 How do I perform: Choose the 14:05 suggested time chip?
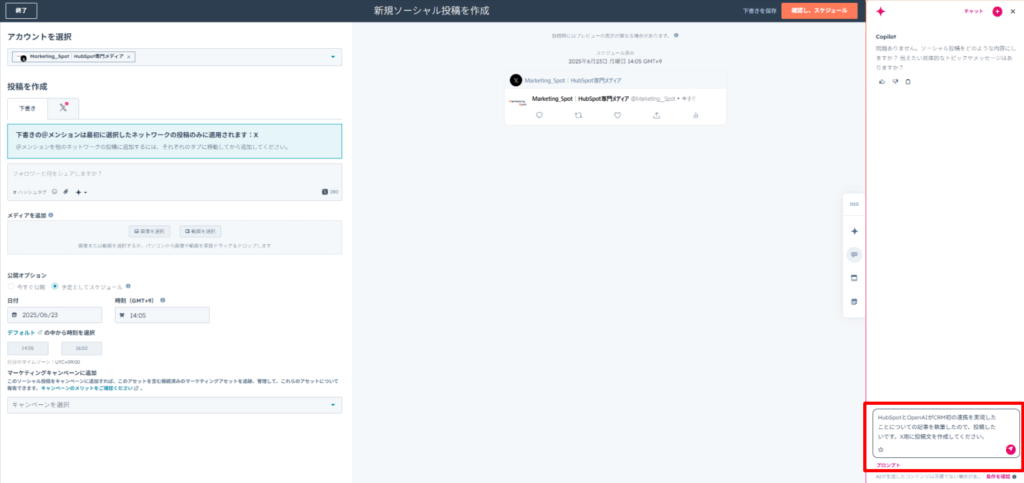tap(27, 349)
